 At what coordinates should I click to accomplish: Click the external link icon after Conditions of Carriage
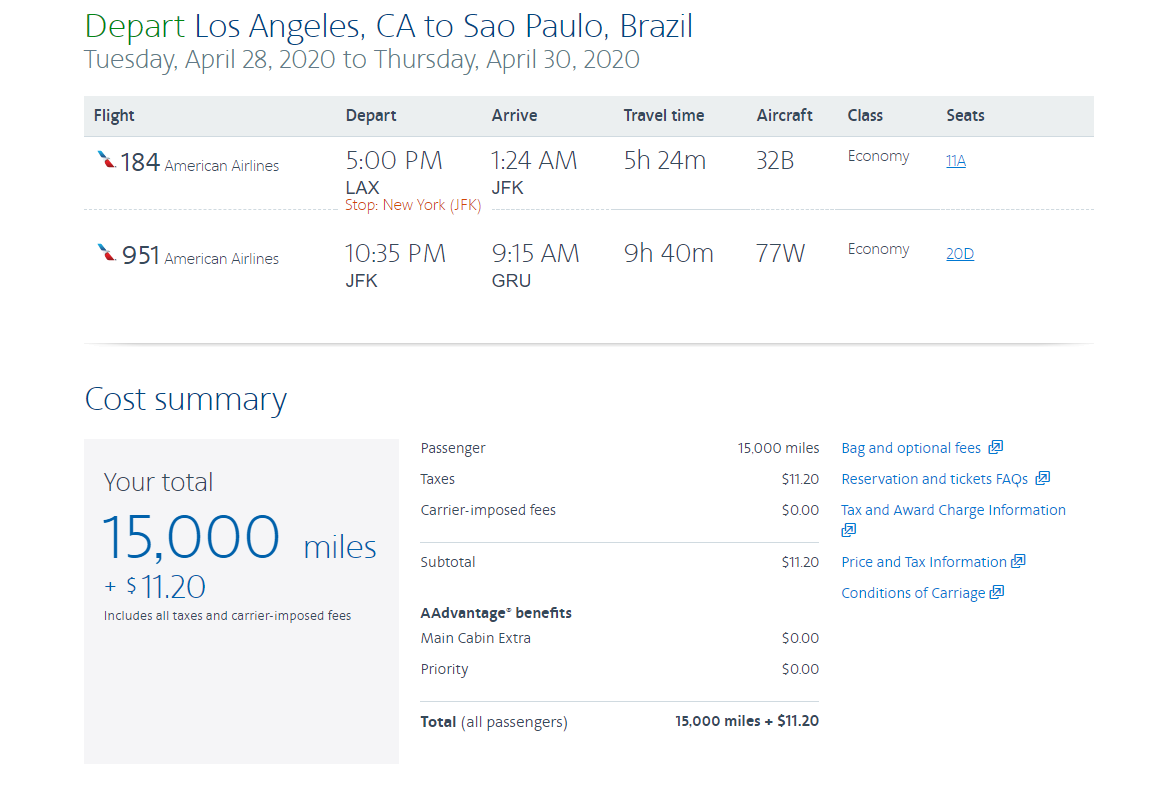pos(996,592)
